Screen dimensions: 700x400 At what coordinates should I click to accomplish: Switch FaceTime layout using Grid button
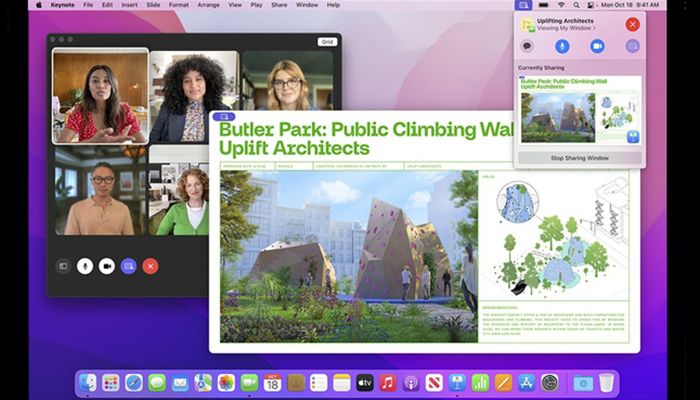pyautogui.click(x=327, y=42)
